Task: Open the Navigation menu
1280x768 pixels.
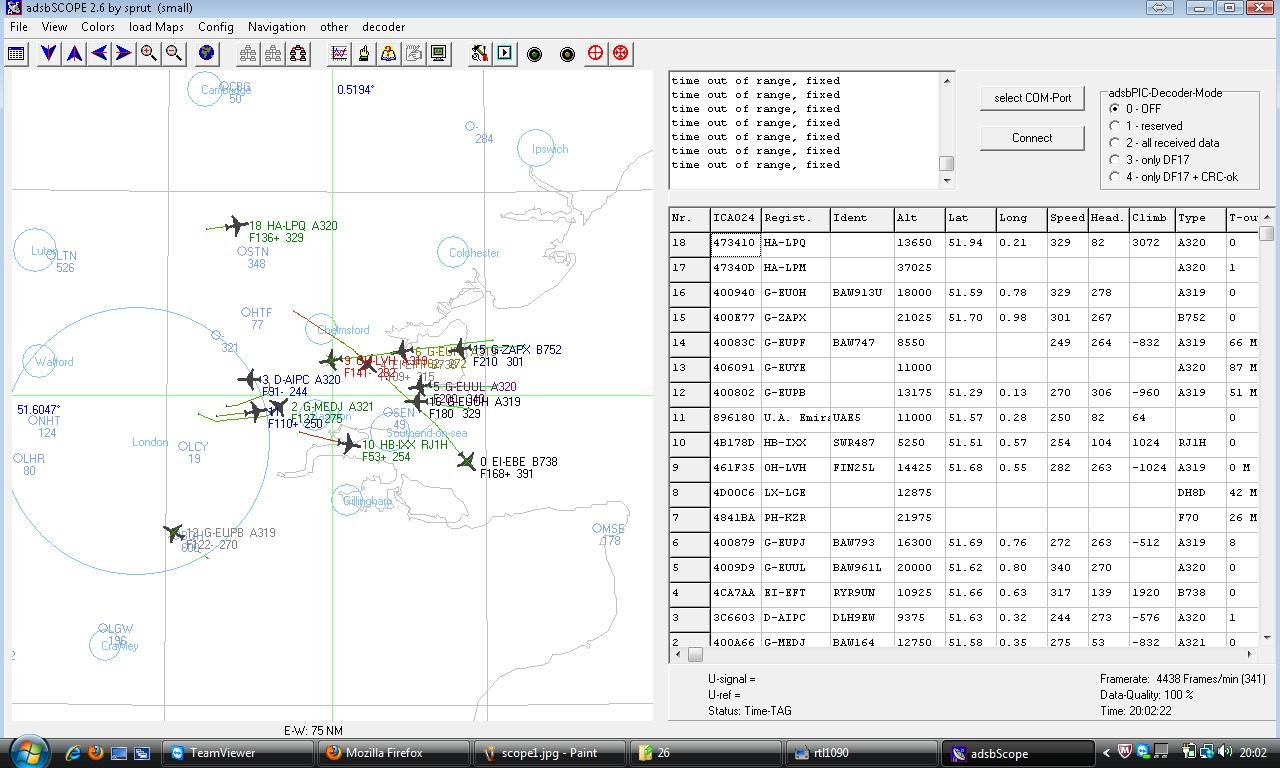Action: coord(277,27)
